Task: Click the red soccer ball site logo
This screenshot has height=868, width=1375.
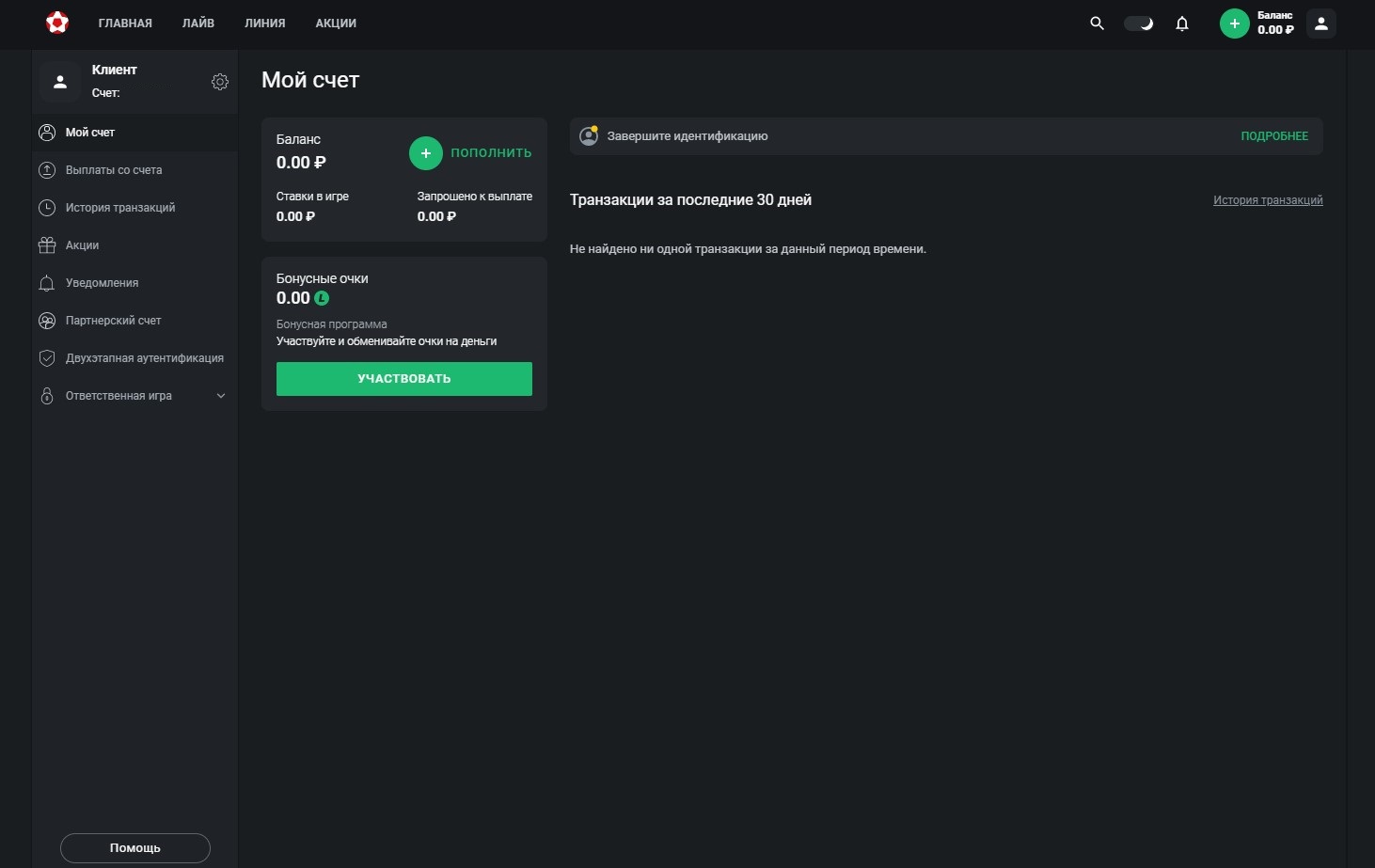Action: point(57,23)
